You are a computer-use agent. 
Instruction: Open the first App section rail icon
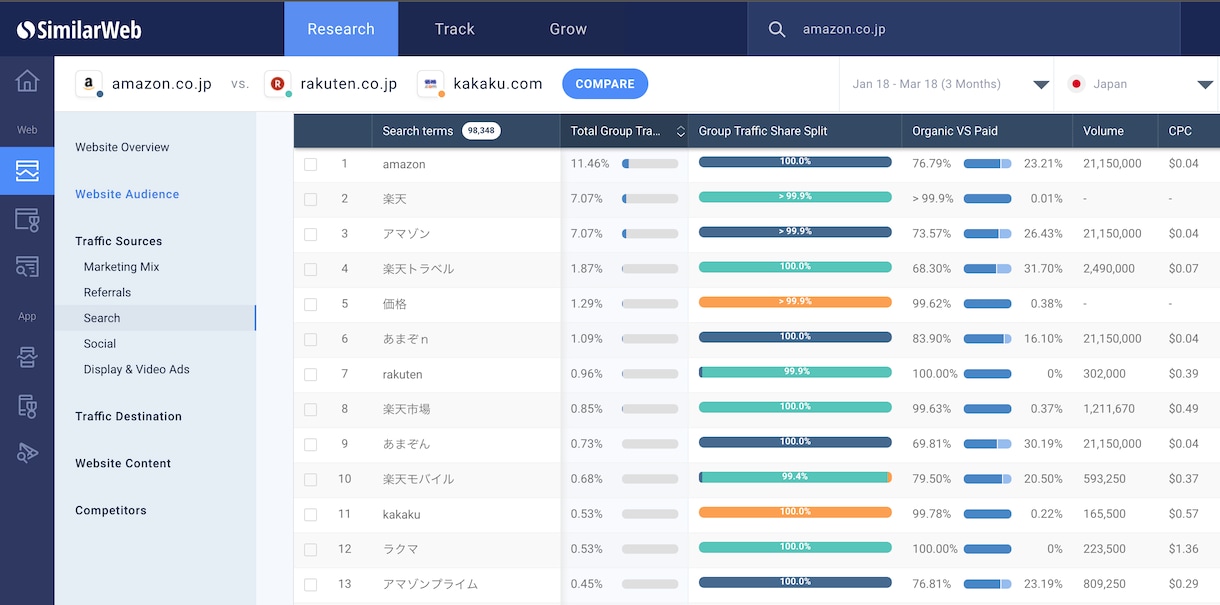click(27, 358)
